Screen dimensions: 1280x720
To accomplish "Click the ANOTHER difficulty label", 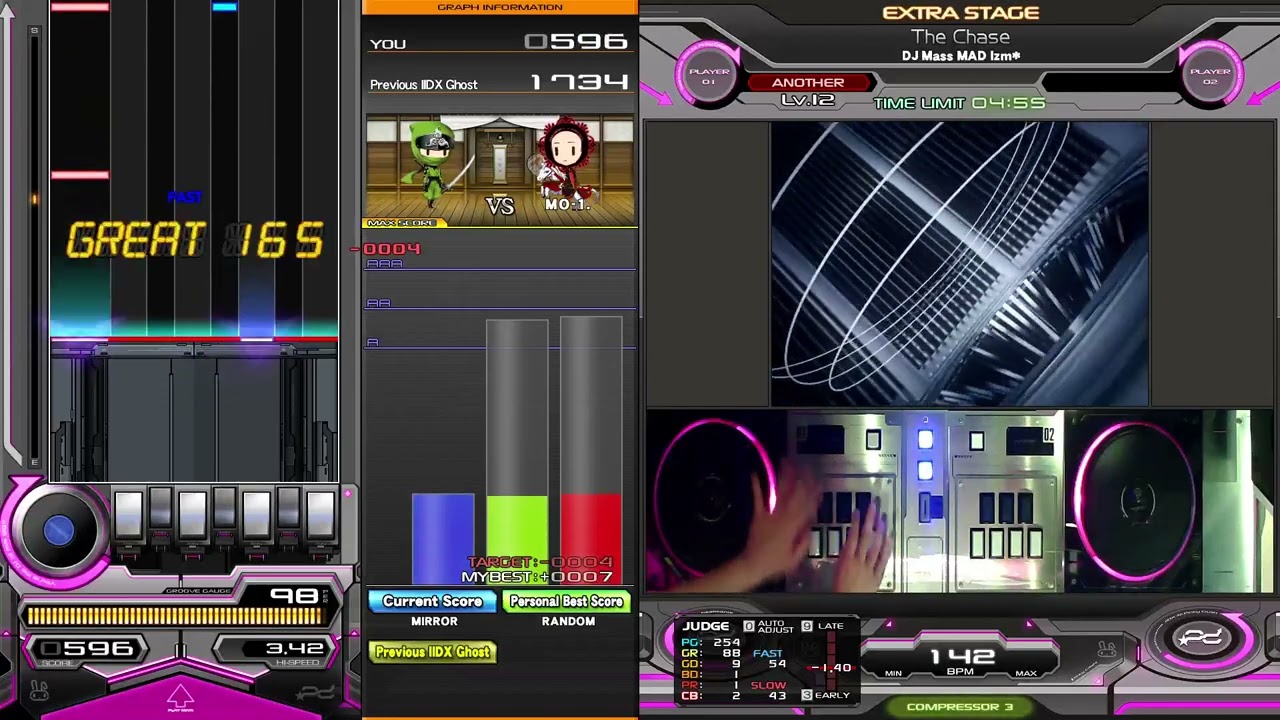I will 808,83.
